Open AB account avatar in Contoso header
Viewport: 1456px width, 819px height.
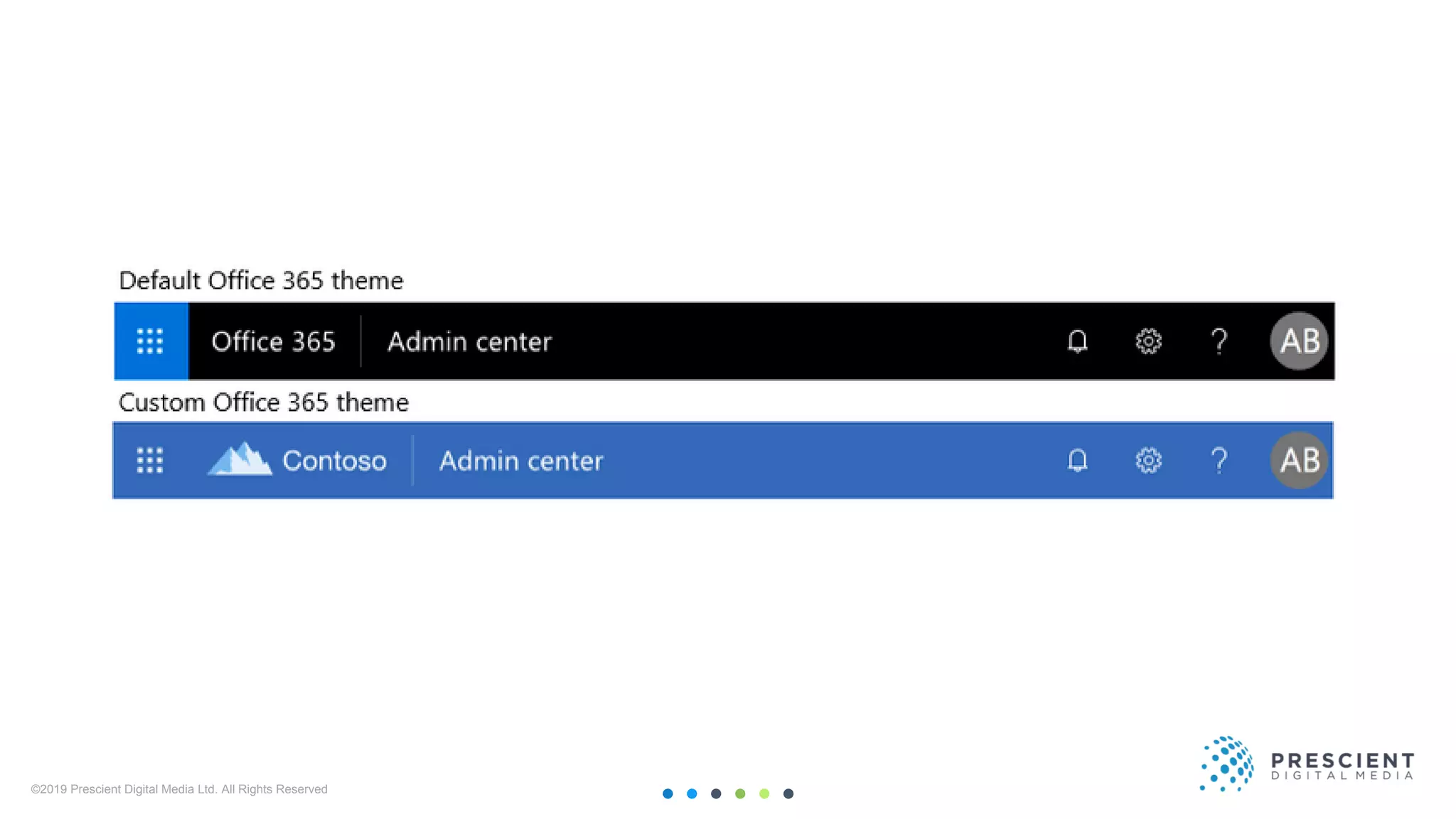click(x=1299, y=461)
